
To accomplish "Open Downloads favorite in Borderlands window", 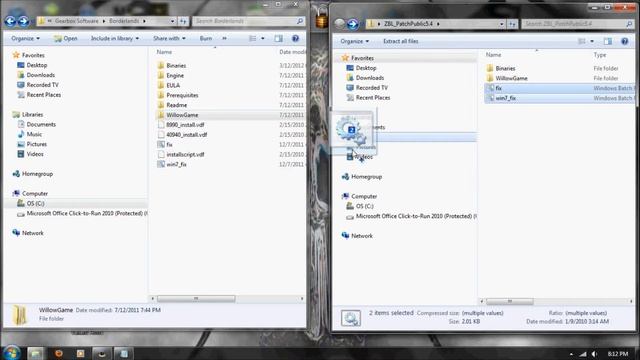I will click(40, 75).
